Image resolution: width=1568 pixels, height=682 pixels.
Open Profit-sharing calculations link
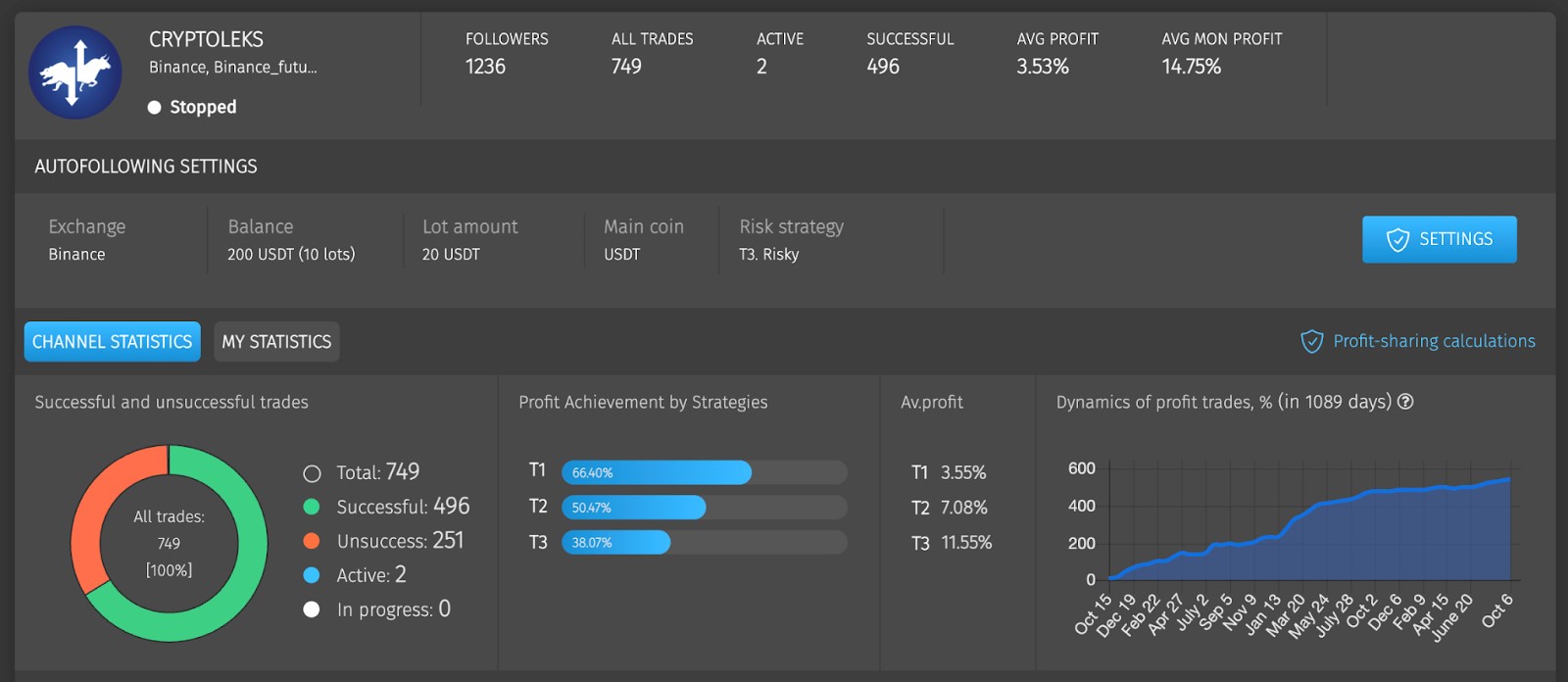click(1434, 341)
